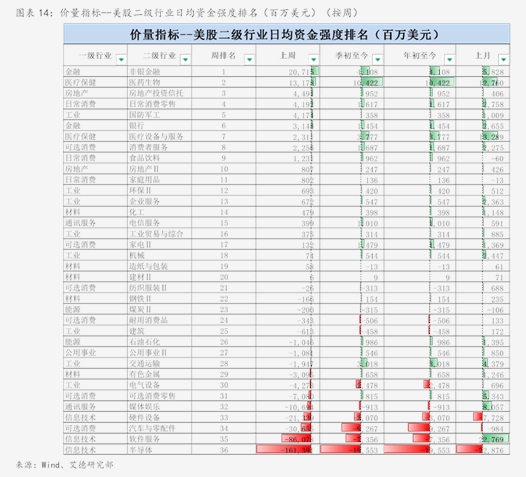Select the 建筑 cell
The width and height of the screenshot is (526, 477).
160,331
